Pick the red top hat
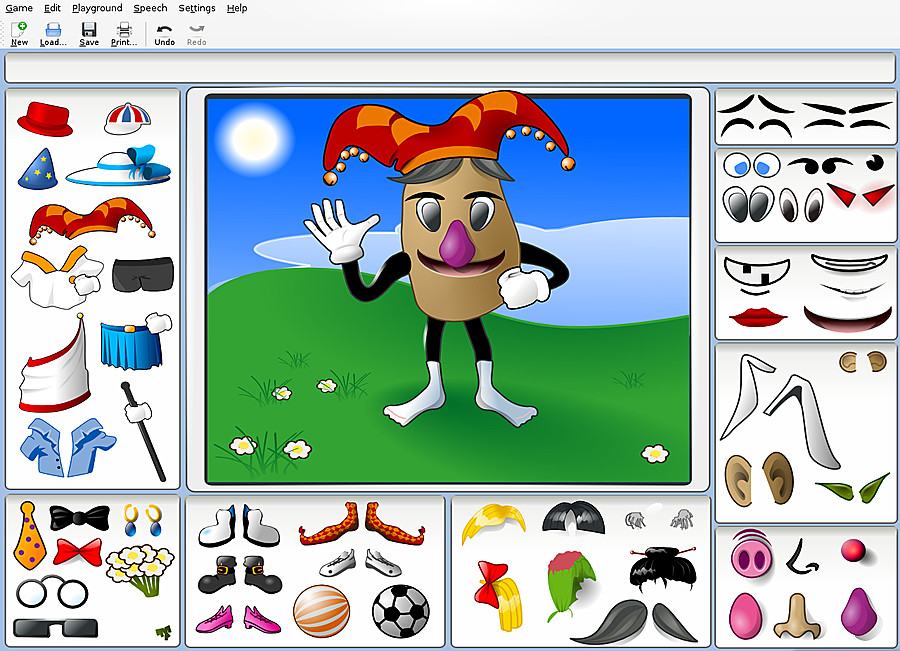This screenshot has height=651, width=900. [x=45, y=119]
